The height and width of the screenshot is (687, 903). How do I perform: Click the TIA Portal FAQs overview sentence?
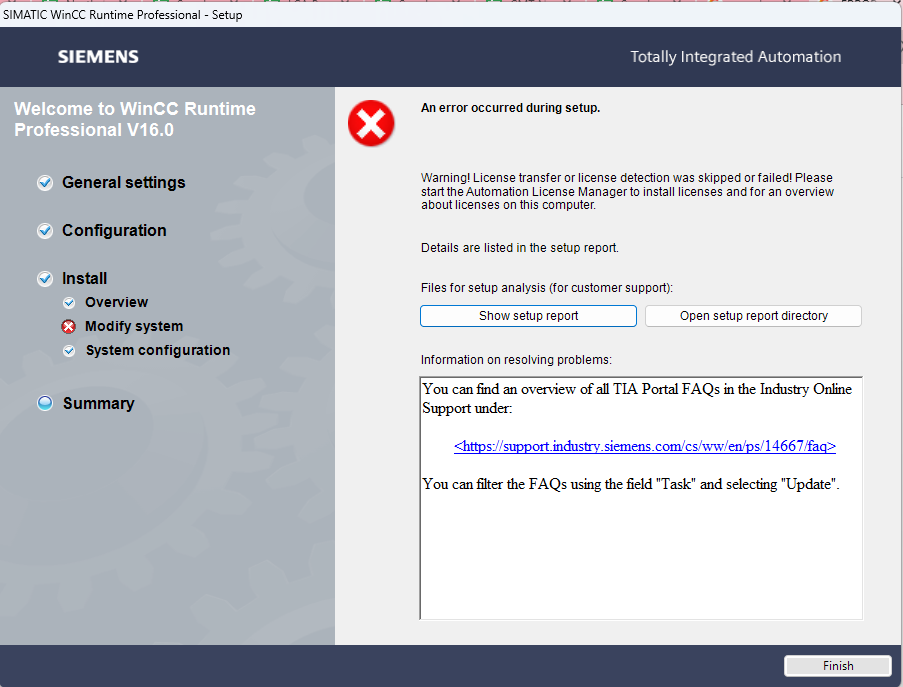coord(637,398)
